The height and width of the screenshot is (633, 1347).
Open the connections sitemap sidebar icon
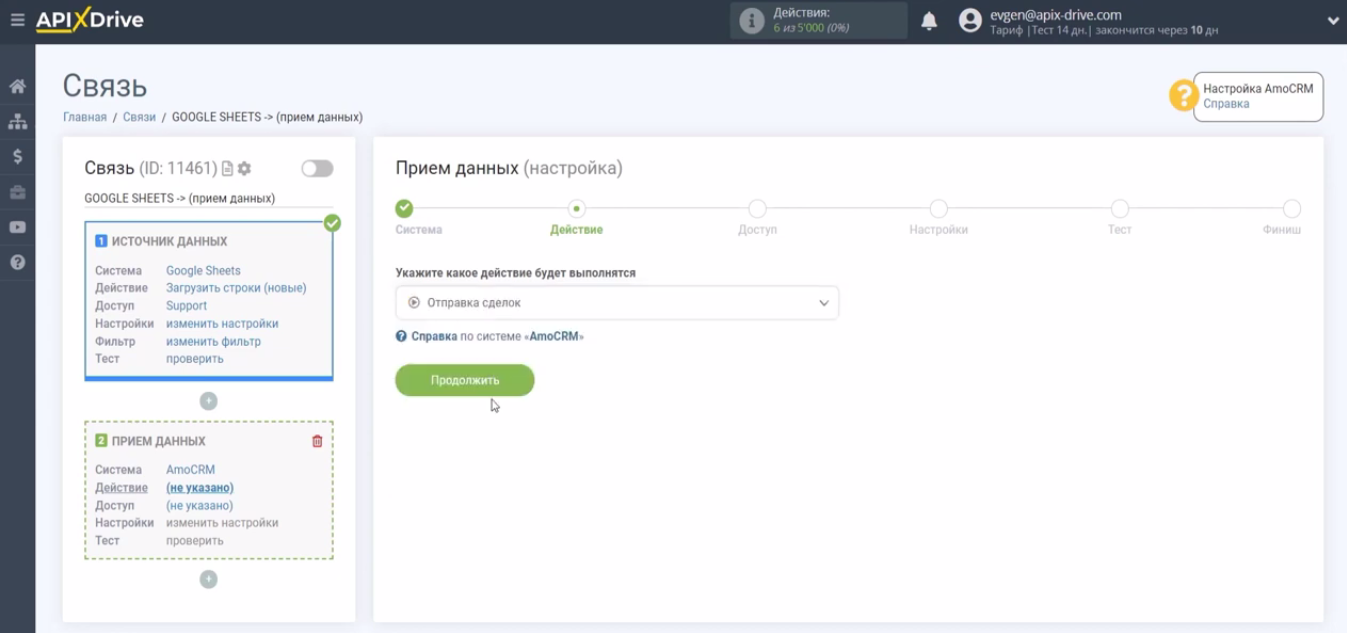tap(17, 121)
